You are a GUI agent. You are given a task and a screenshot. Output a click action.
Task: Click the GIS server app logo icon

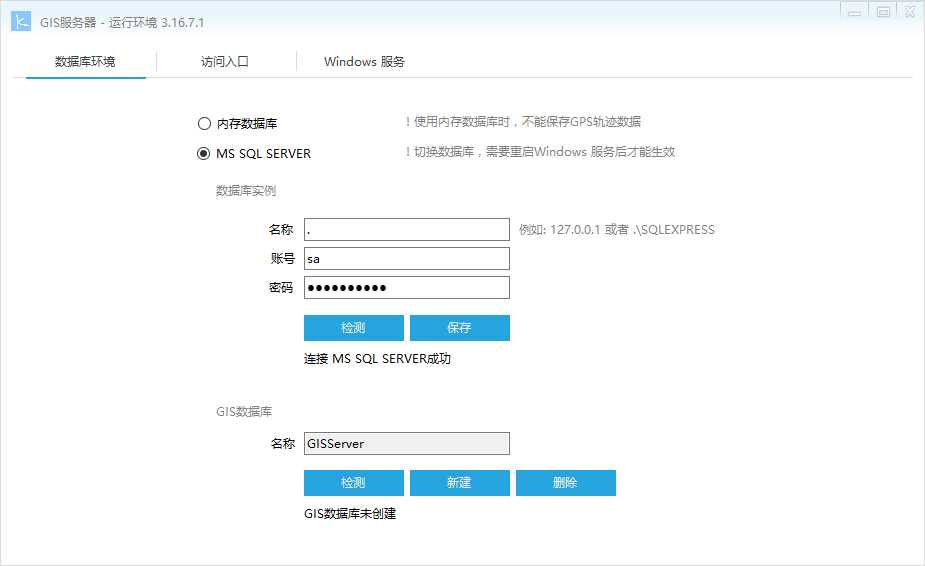[21, 22]
